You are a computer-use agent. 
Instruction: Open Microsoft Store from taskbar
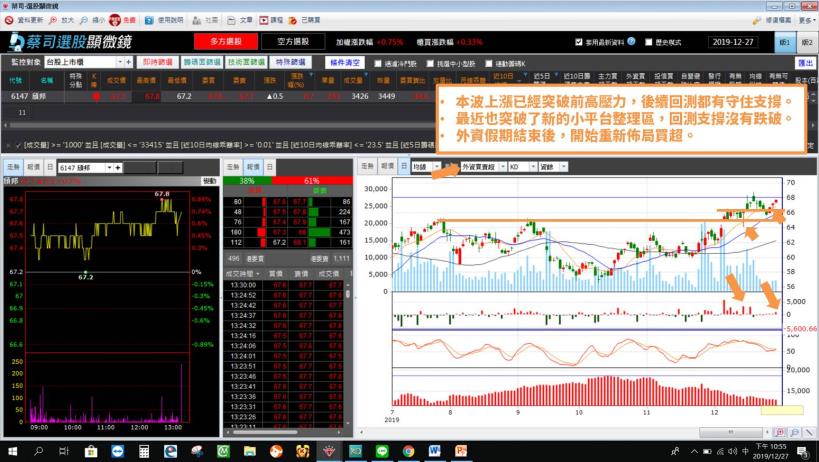click(91, 451)
